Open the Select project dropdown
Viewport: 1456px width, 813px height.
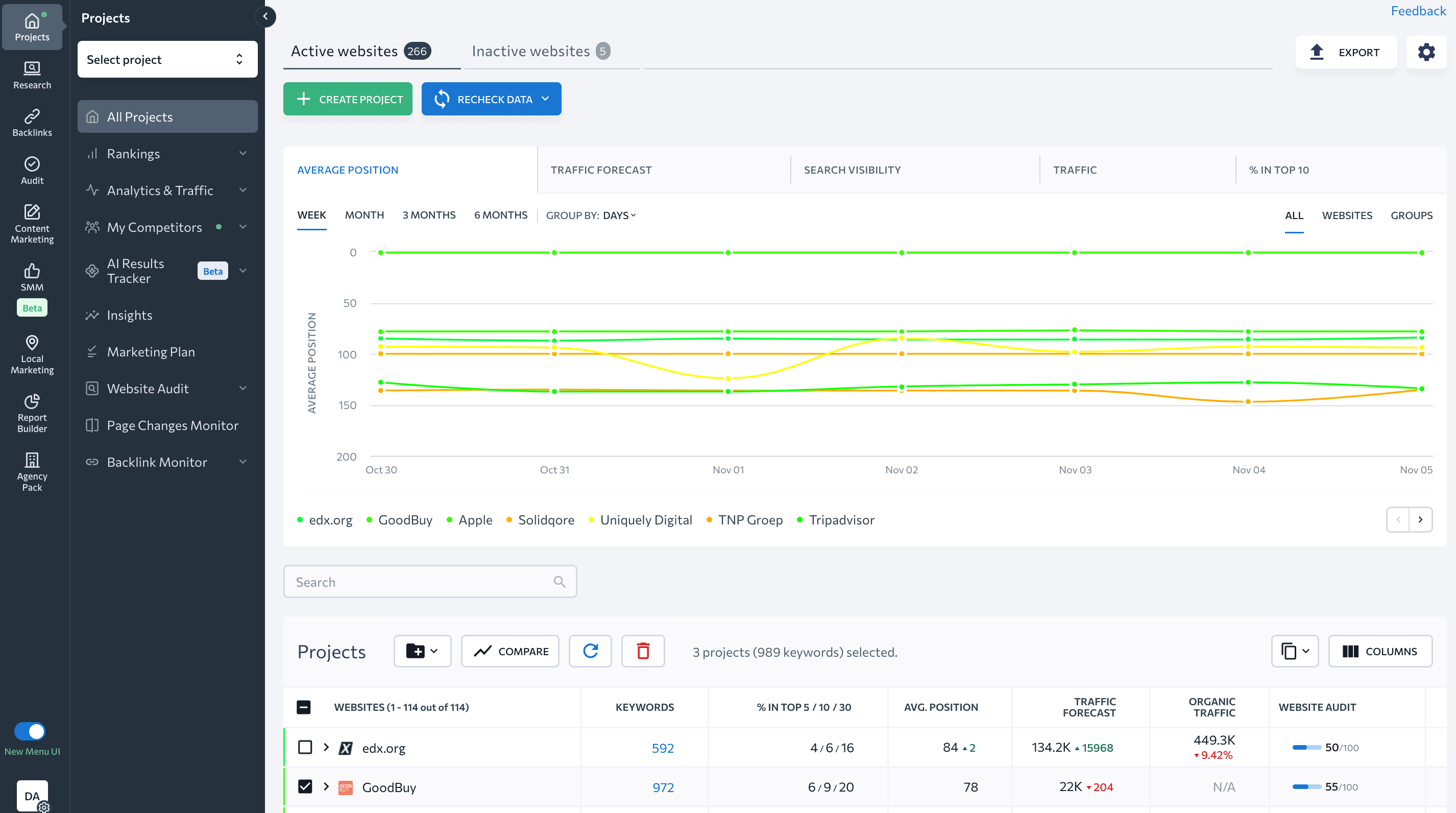click(x=167, y=59)
